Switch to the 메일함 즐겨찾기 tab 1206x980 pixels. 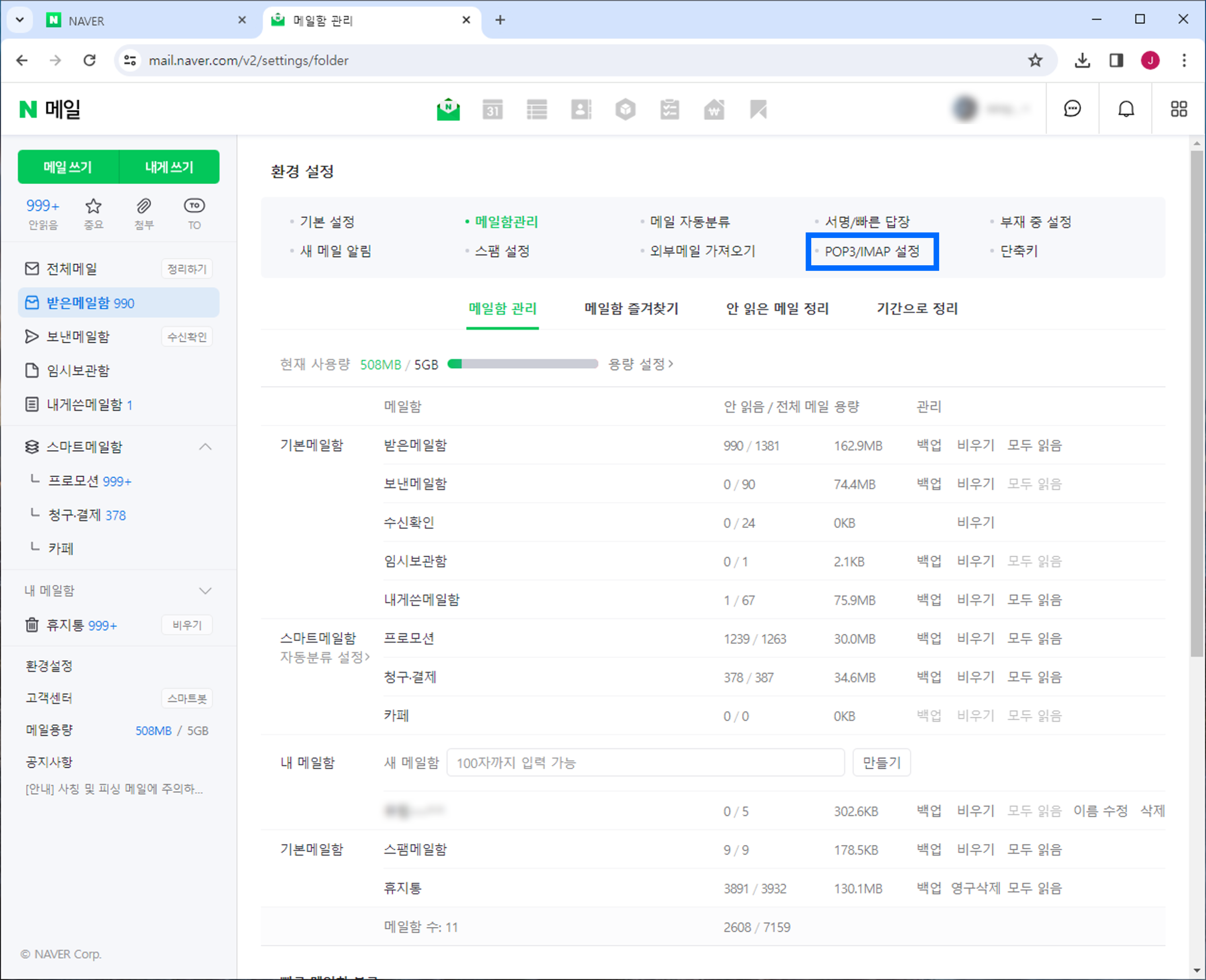[x=631, y=309]
